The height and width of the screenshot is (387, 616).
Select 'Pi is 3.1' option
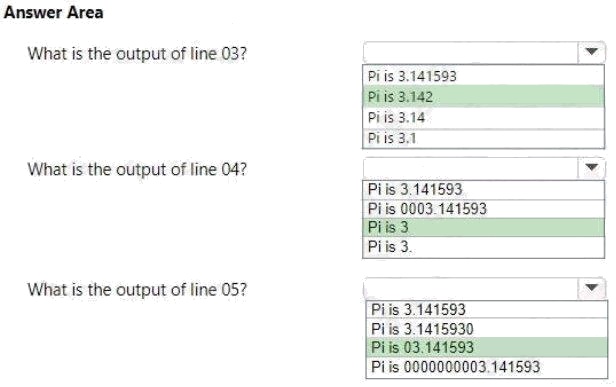click(483, 138)
